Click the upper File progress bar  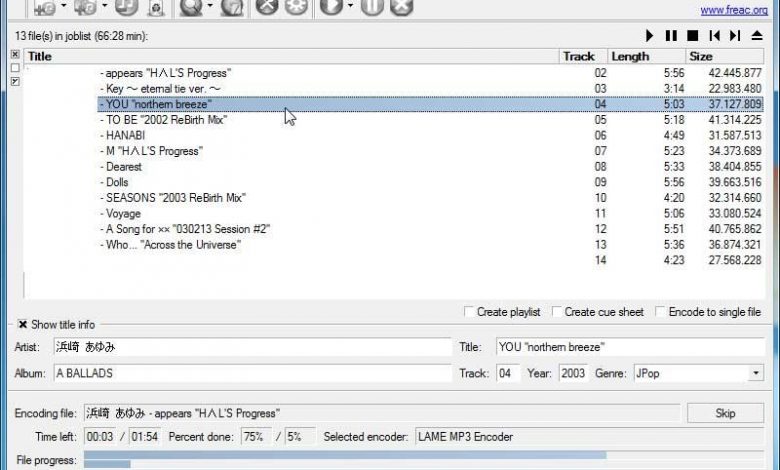click(424, 455)
